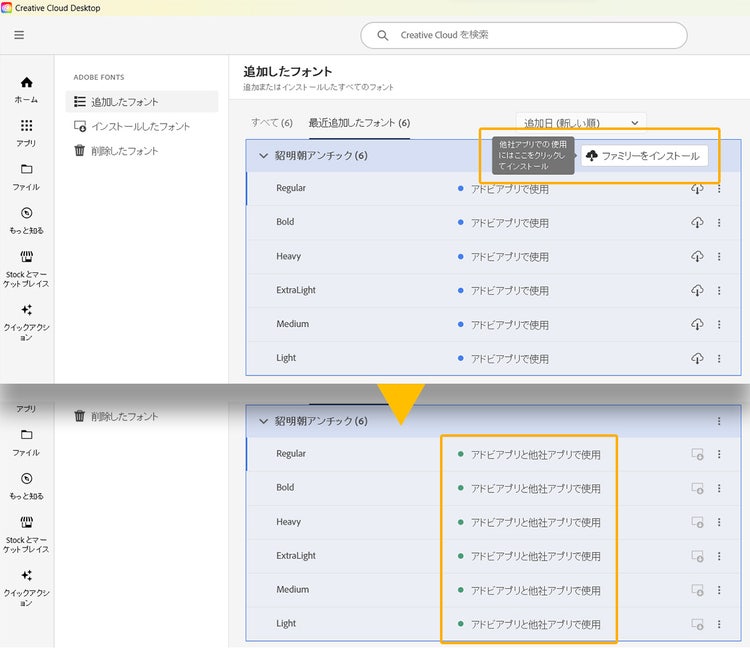Install Bold font via cloud icon
Screen dimensions: 750x648
pyautogui.click(x=697, y=222)
